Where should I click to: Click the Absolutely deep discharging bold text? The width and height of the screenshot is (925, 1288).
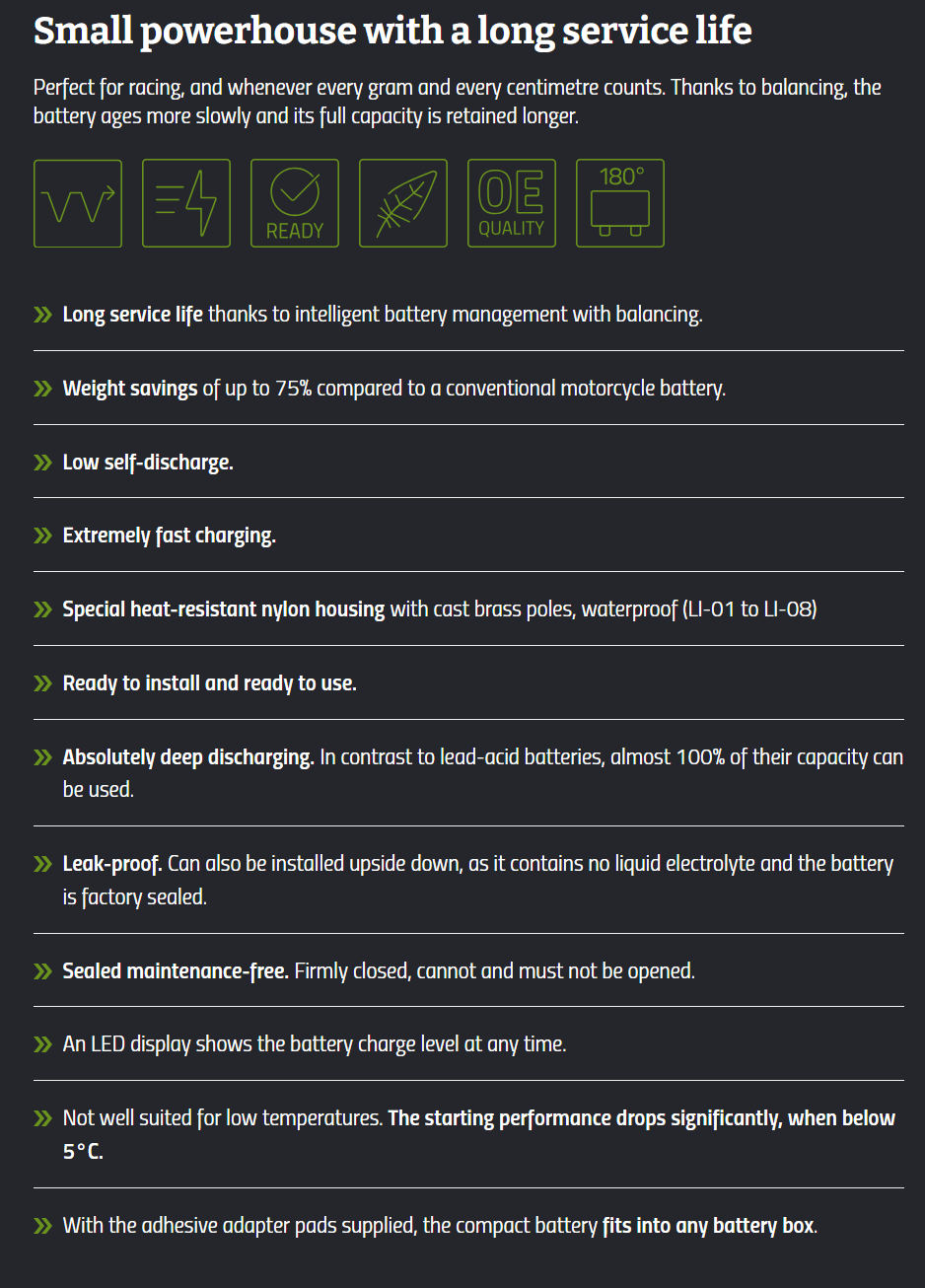(x=188, y=757)
